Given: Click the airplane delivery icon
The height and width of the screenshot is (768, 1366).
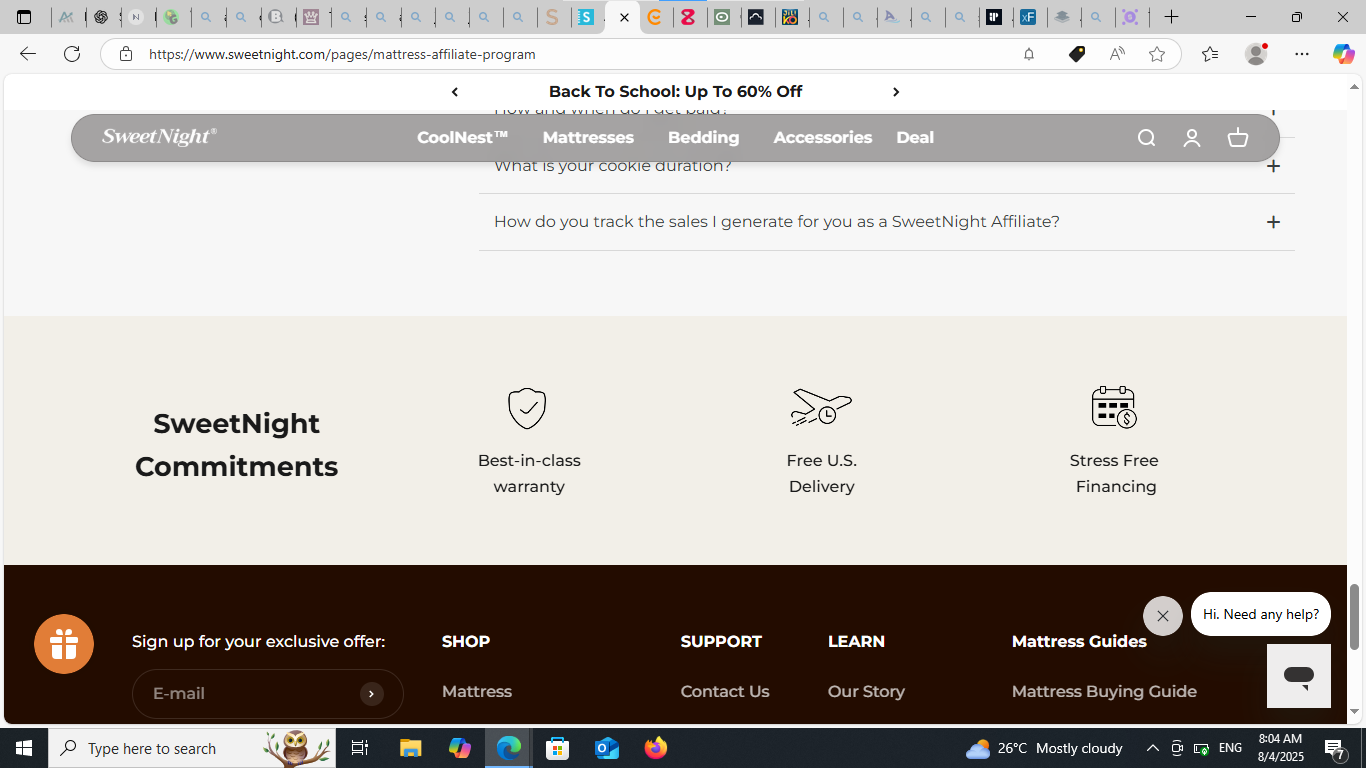Looking at the screenshot, I should pyautogui.click(x=821, y=407).
